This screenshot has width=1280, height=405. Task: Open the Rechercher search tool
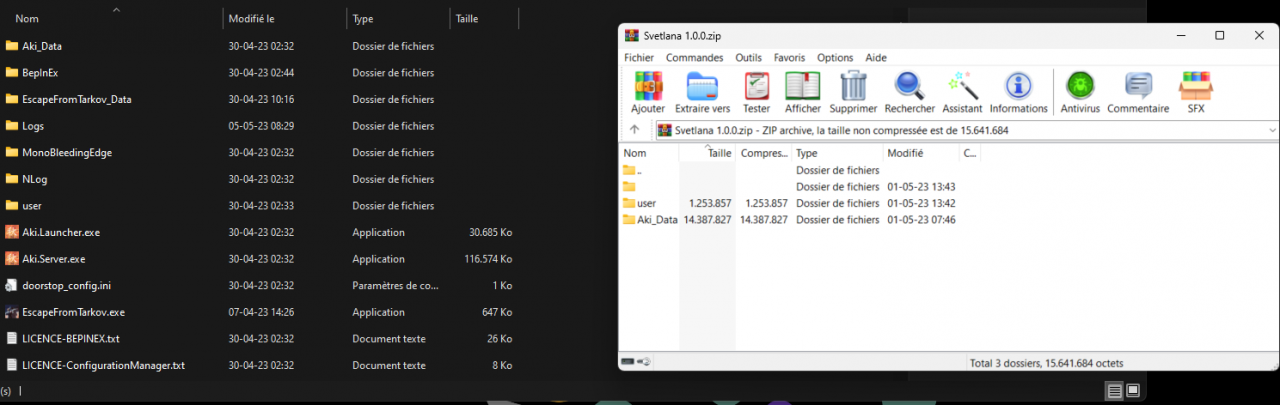click(x=909, y=91)
